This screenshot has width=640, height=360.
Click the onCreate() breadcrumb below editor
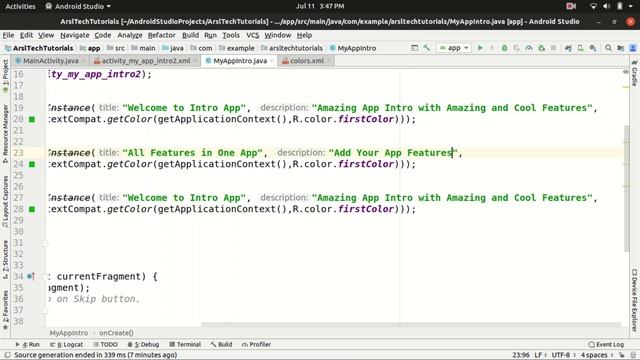pos(116,333)
